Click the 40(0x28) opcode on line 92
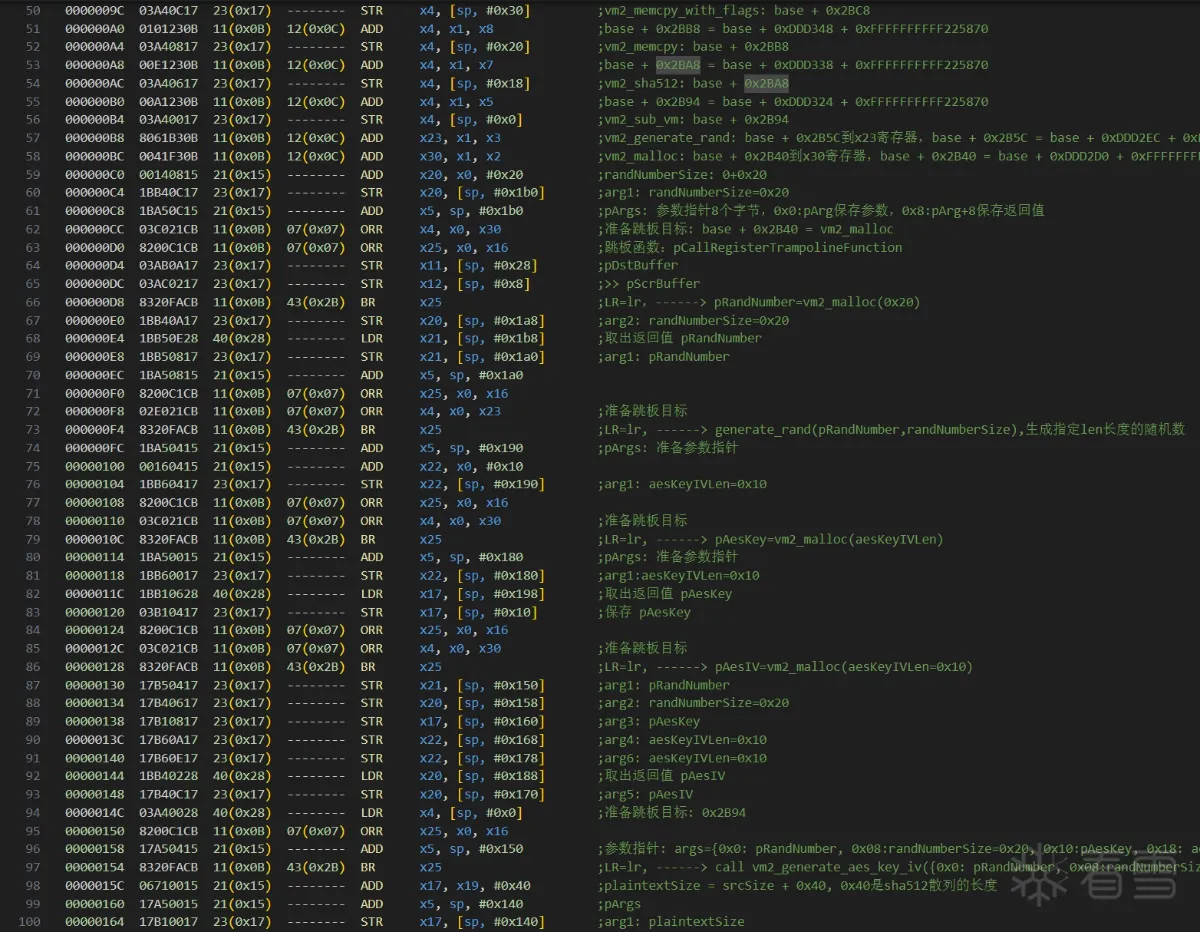 coord(237,776)
